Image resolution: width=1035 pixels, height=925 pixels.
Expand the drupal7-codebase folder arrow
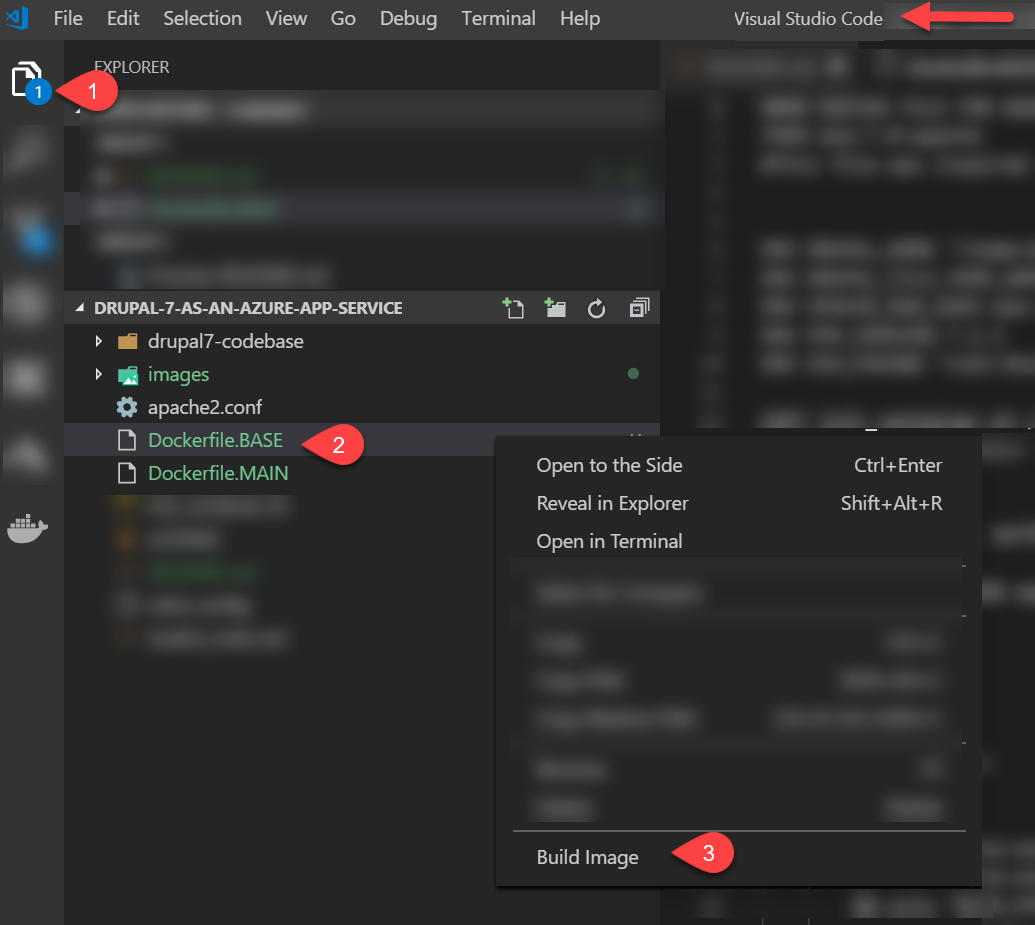pyautogui.click(x=98, y=341)
